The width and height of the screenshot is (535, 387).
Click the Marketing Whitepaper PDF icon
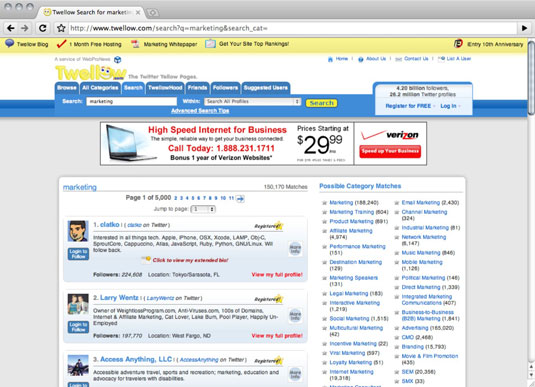[x=135, y=44]
